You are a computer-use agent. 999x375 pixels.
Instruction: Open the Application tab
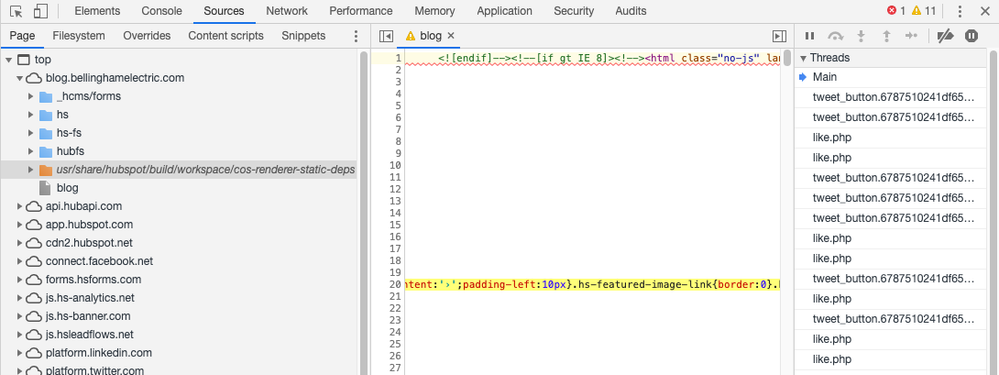(x=504, y=11)
